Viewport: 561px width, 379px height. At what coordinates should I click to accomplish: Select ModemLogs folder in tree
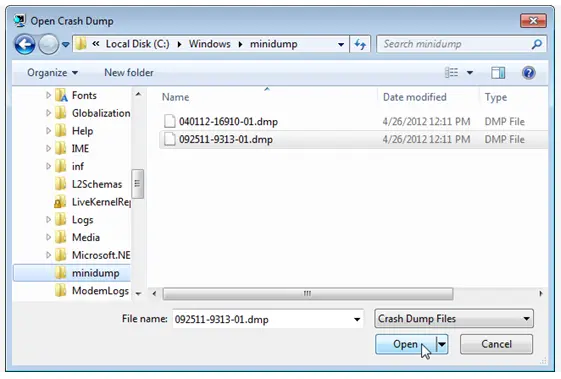click(100, 291)
